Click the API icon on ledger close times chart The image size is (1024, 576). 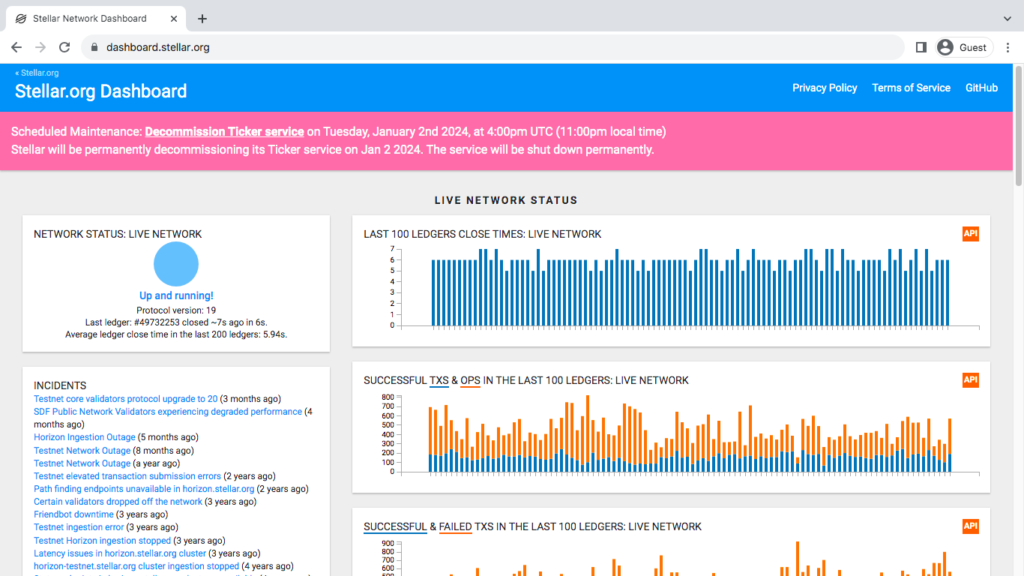pos(970,234)
